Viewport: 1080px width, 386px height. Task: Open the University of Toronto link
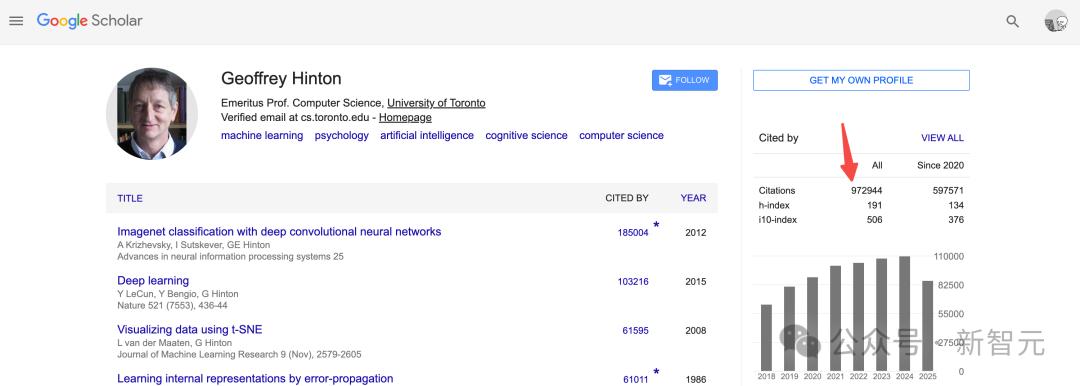click(x=436, y=103)
